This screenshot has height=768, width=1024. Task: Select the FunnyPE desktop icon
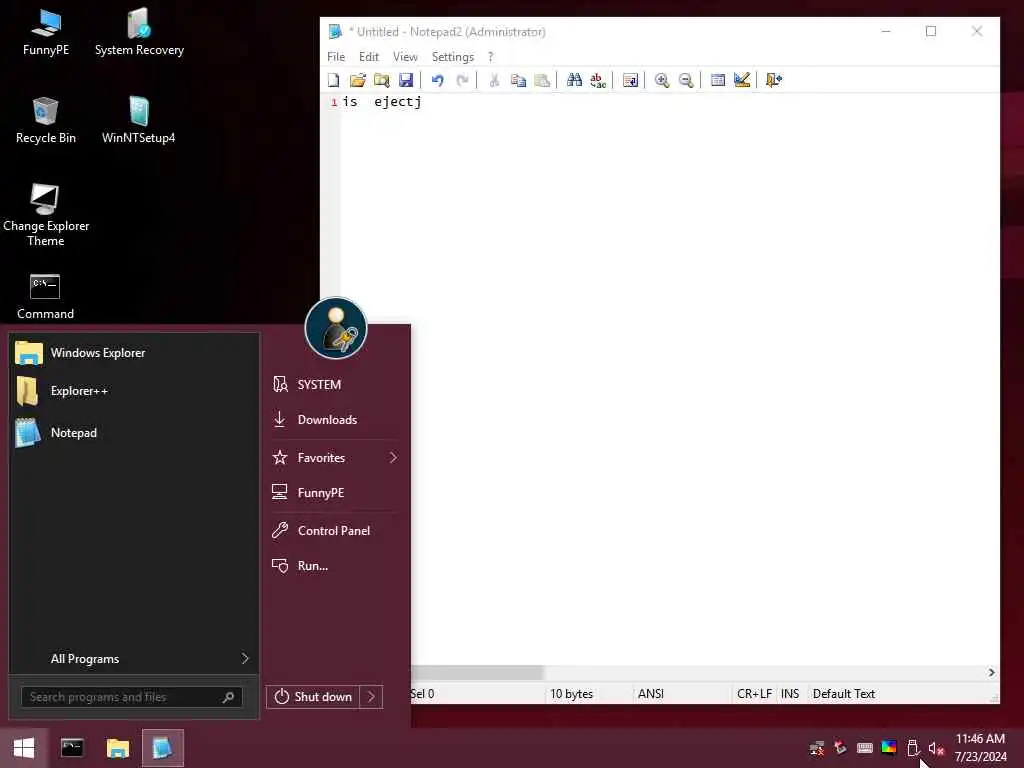click(46, 33)
